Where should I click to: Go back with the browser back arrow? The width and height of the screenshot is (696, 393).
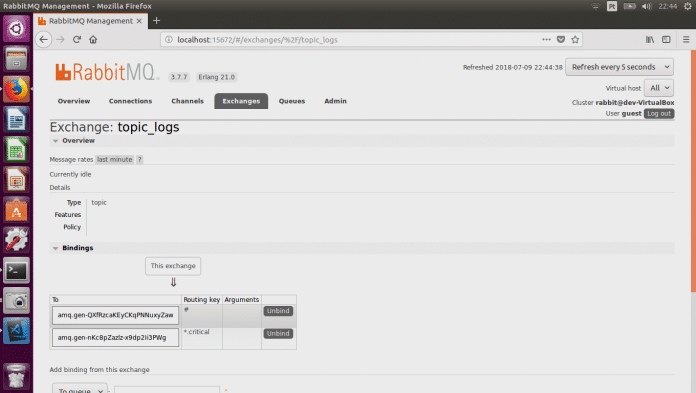pos(43,40)
